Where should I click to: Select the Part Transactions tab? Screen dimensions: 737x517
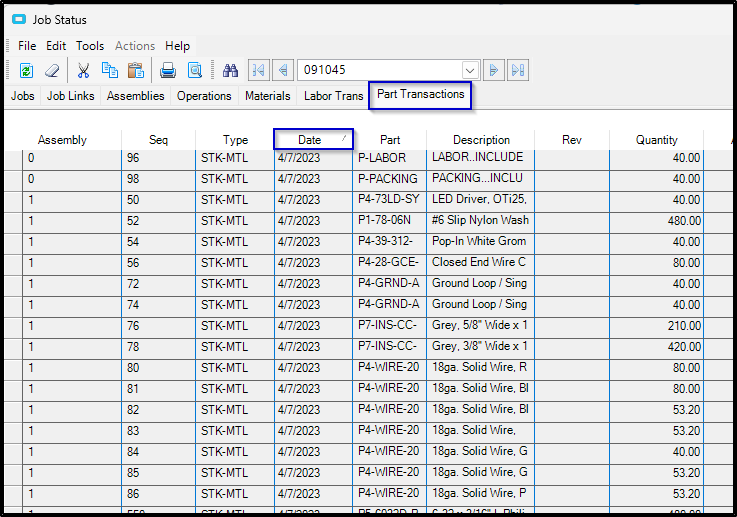pos(420,94)
